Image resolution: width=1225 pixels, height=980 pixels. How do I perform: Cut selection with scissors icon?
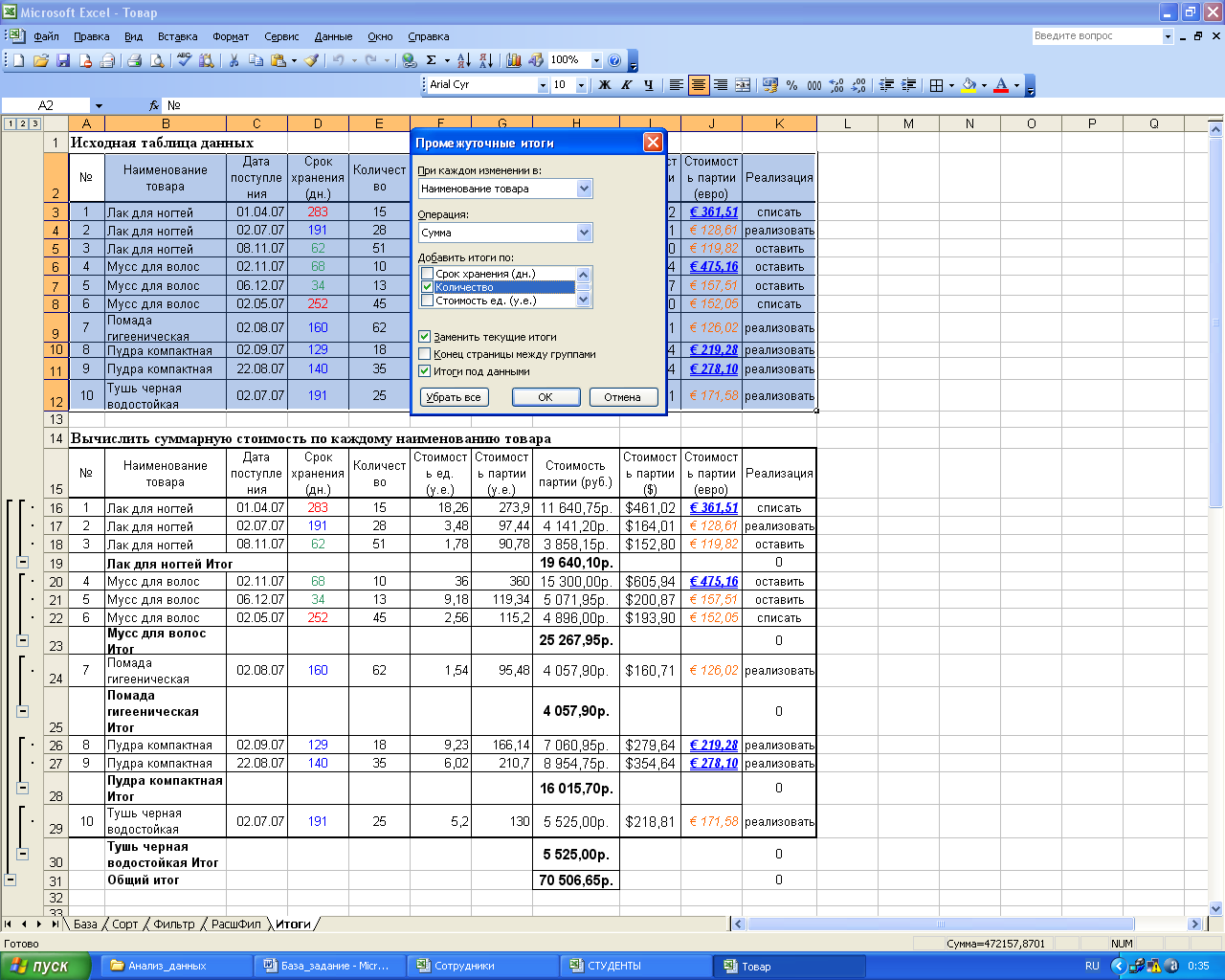(x=234, y=60)
